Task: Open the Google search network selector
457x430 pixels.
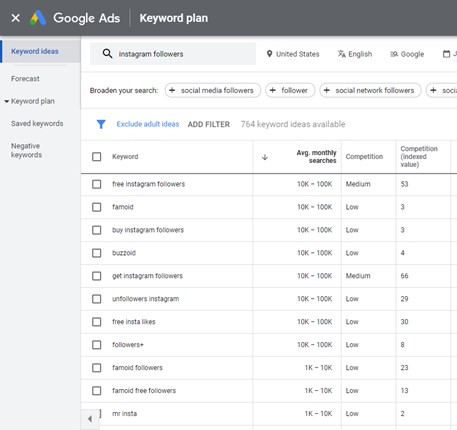Action: [x=407, y=54]
